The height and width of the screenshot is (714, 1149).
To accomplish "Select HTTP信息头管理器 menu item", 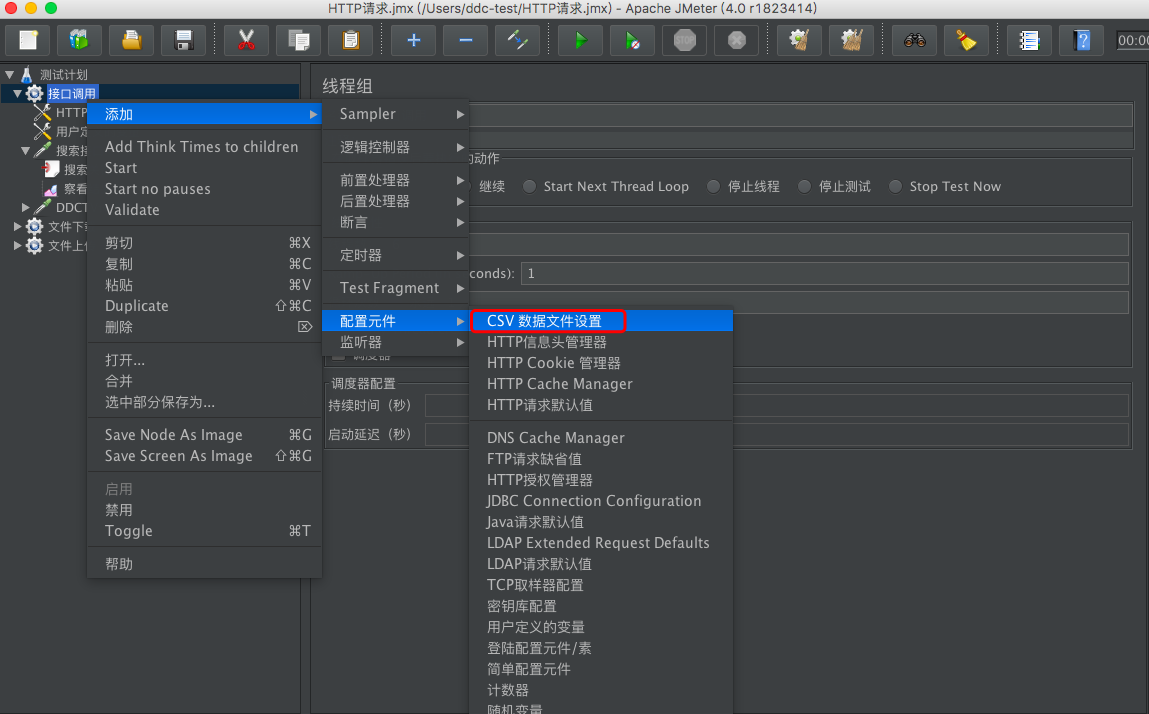I will pyautogui.click(x=601, y=342).
